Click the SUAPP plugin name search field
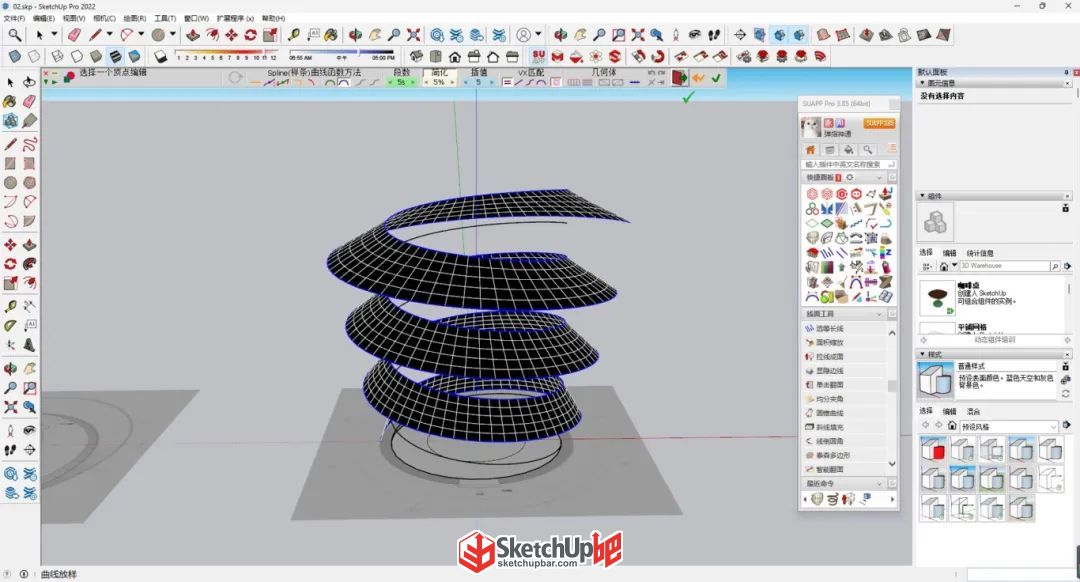Screen dimensions: 1080x582 pos(848,165)
